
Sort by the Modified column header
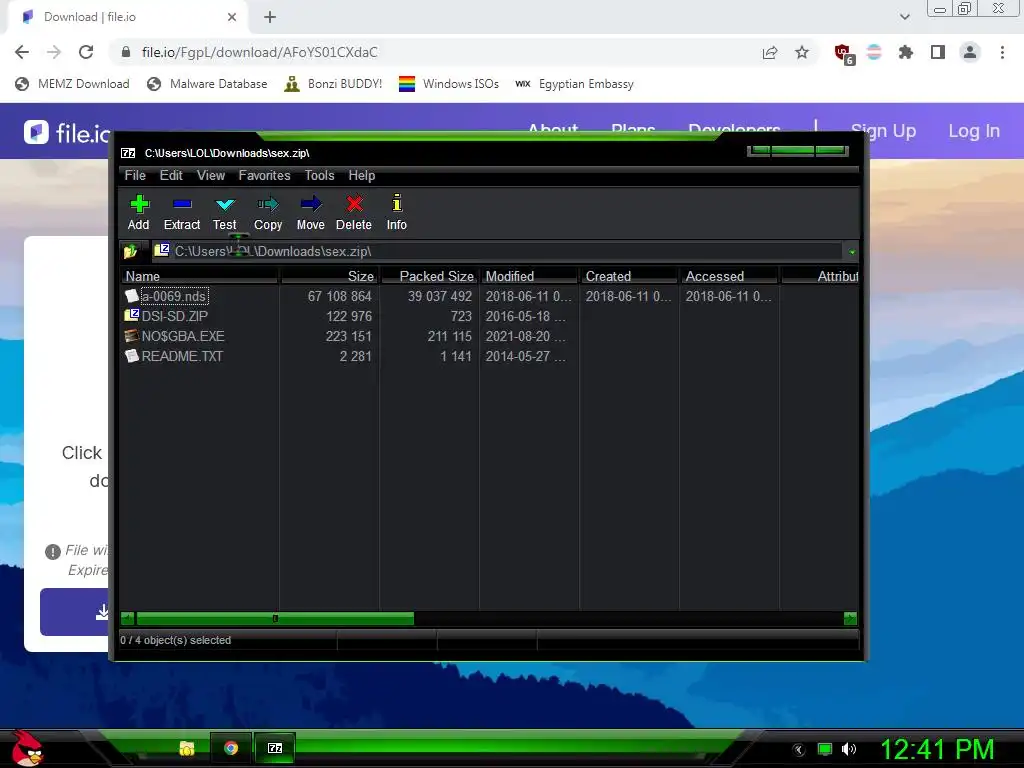pyautogui.click(x=530, y=276)
